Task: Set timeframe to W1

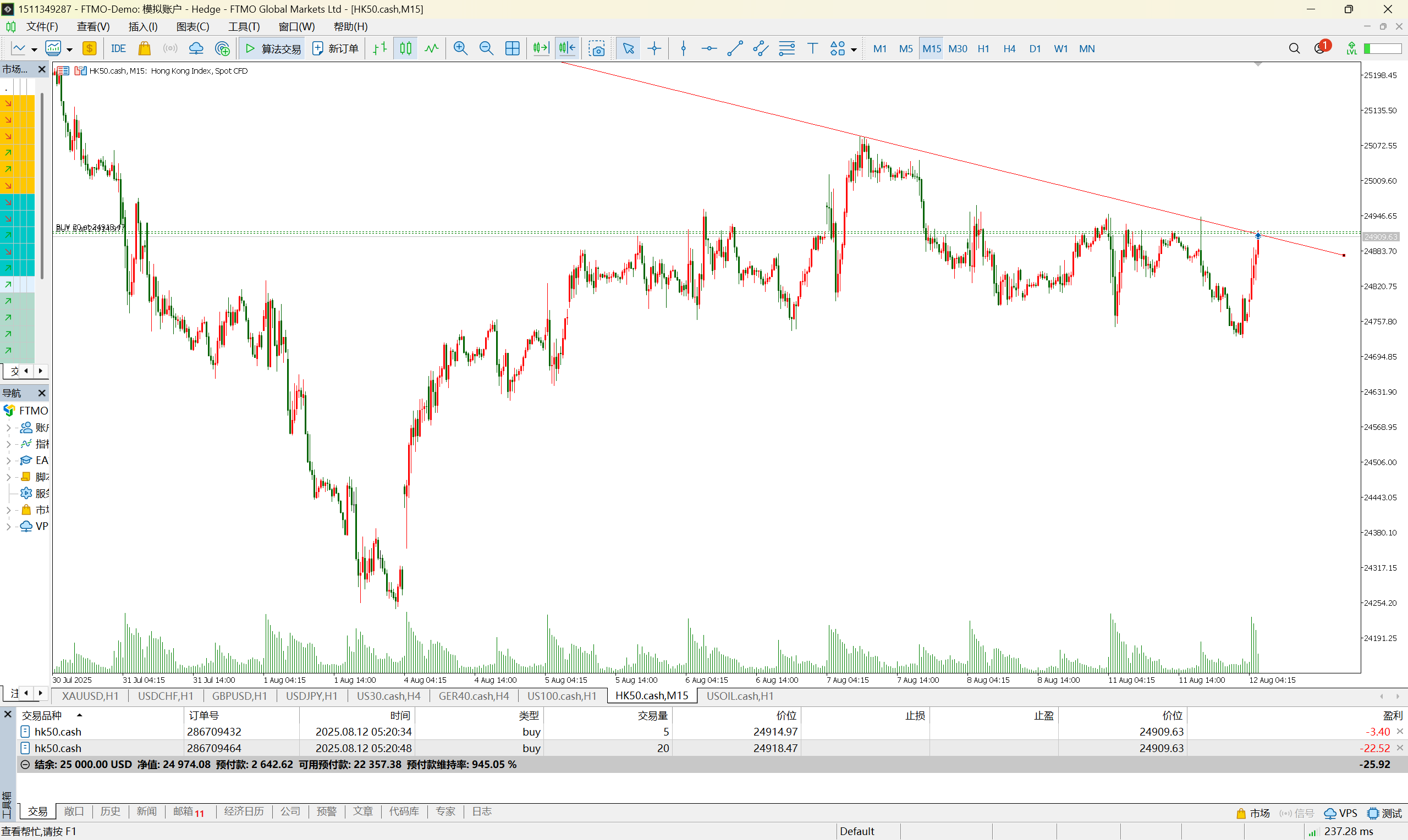Action: pyautogui.click(x=1061, y=49)
